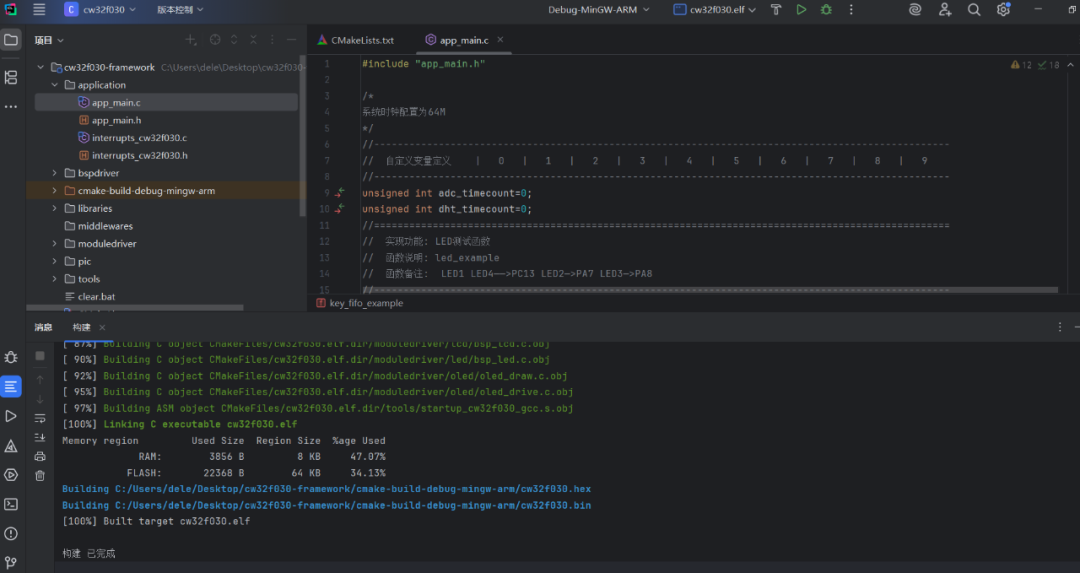Open the main hamburger menu
This screenshot has width=1080, height=573.
click(39, 10)
